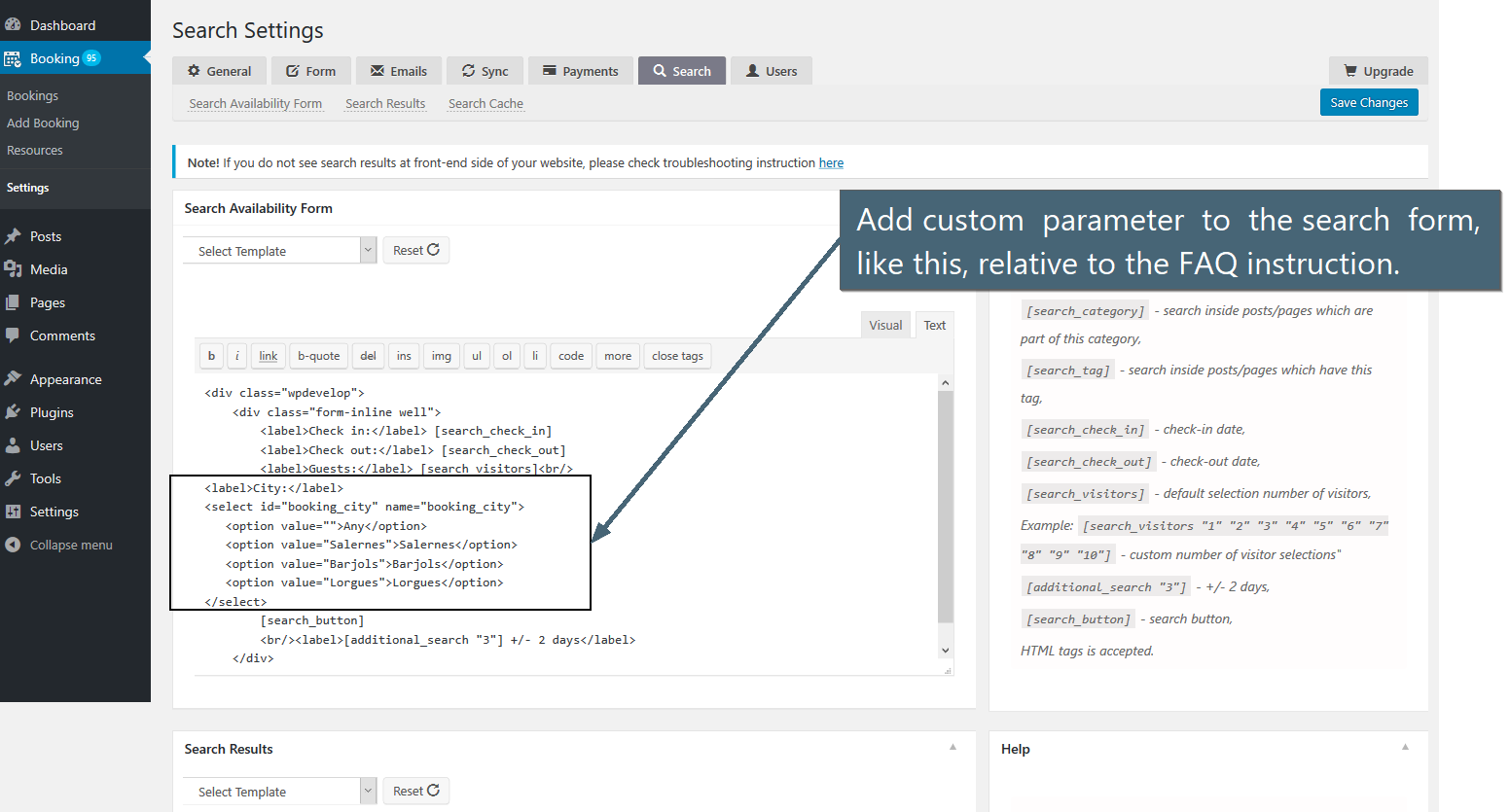Switch to the Visual editor tab
This screenshot has width=1510, height=812.
point(885,325)
